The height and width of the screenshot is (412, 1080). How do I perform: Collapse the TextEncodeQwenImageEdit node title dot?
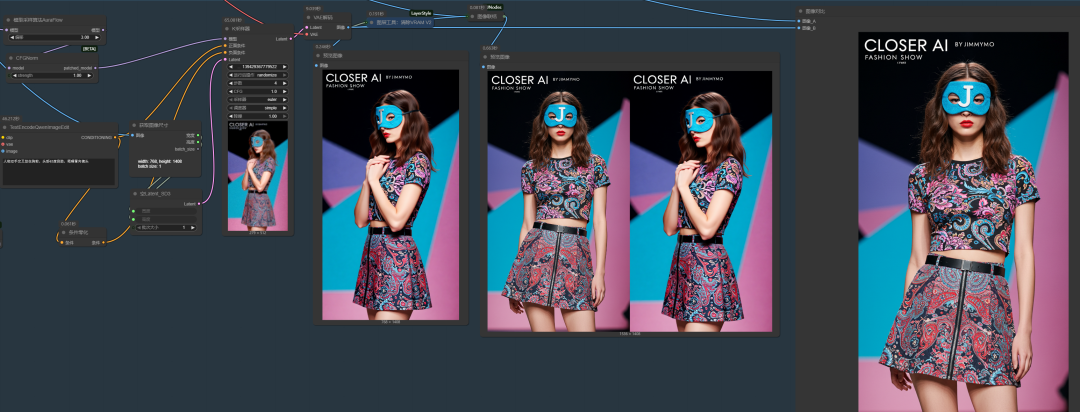[x=5, y=127]
